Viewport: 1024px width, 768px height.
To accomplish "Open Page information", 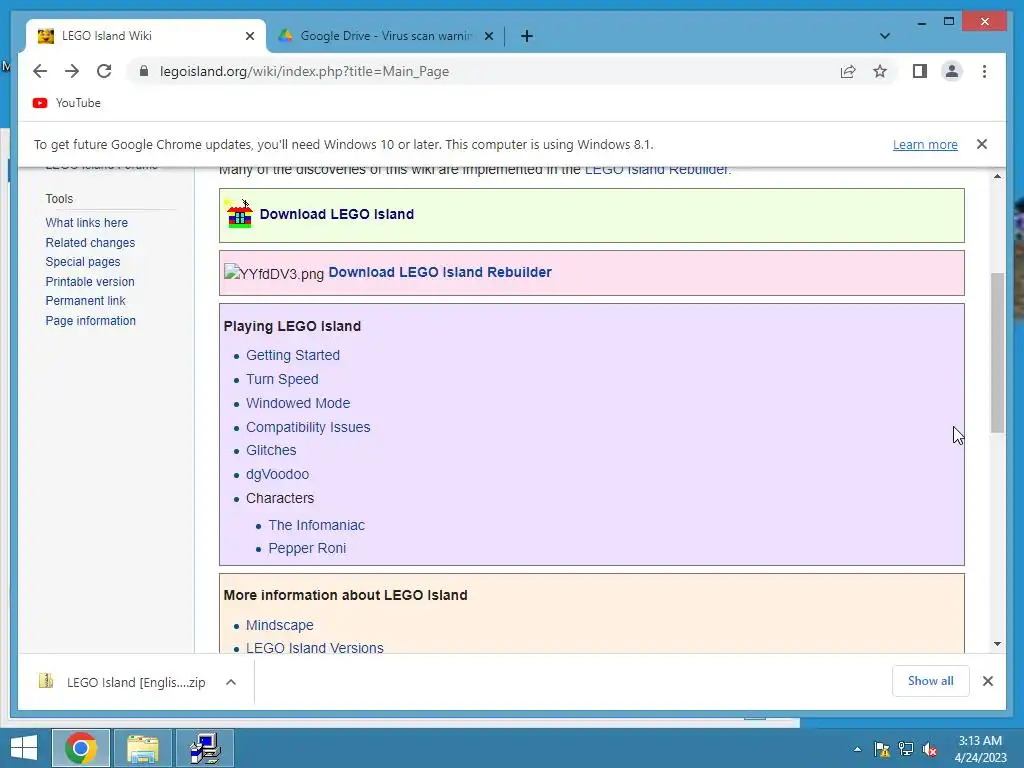I will click(x=90, y=321).
